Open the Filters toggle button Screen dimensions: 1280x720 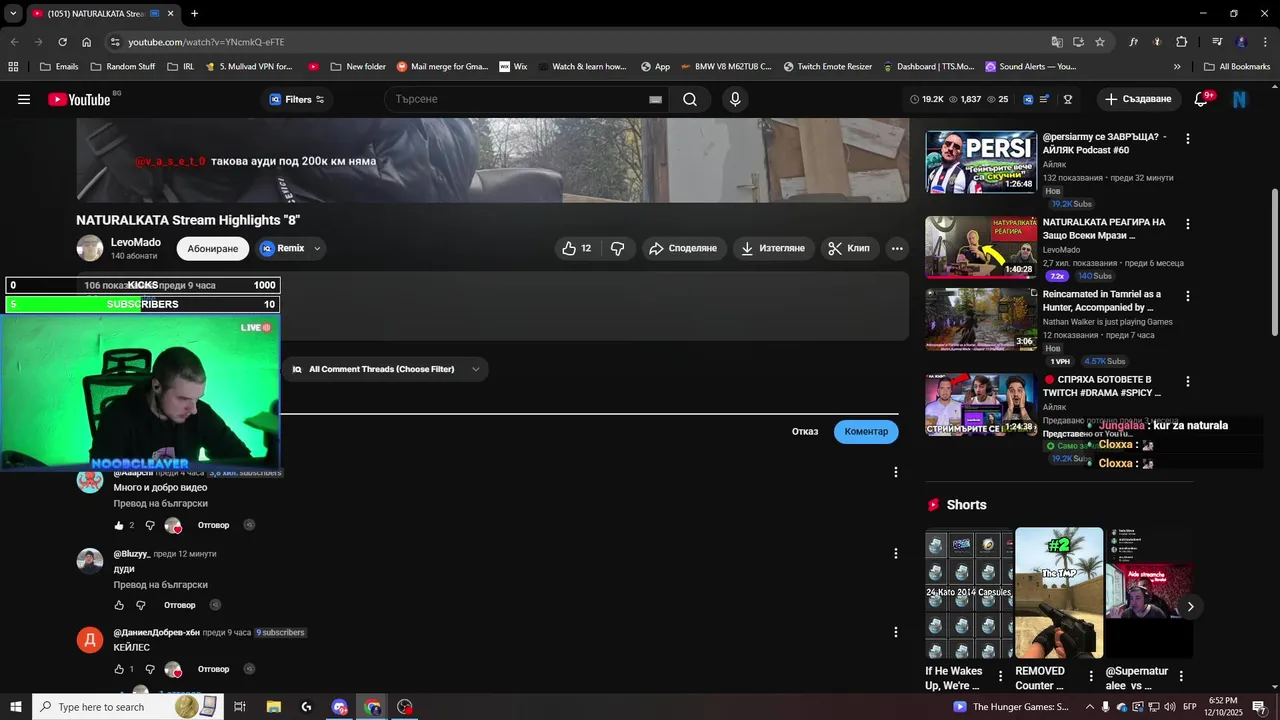[297, 99]
